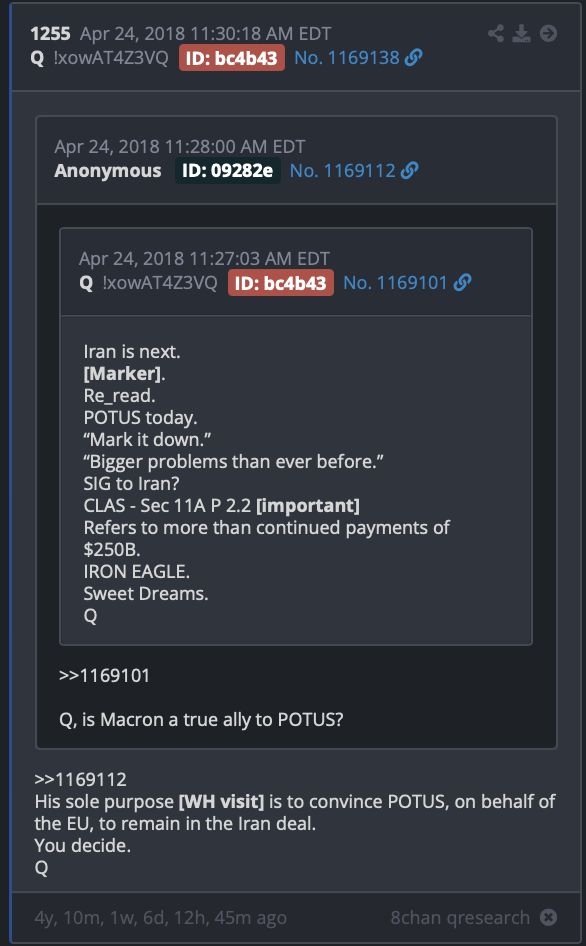
Task: Click the Q !xowAT4Z3VQ tripcode in top header
Action: [x=99, y=58]
